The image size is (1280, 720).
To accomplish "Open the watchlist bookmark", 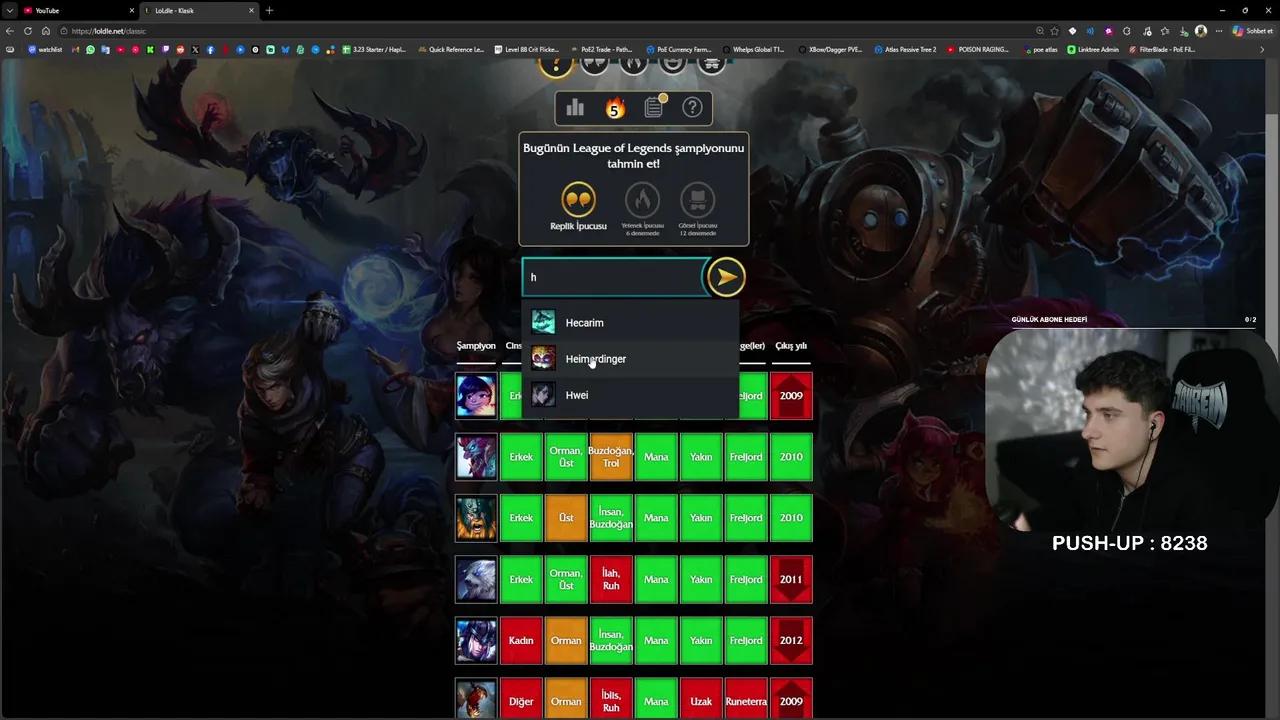I will coord(45,49).
